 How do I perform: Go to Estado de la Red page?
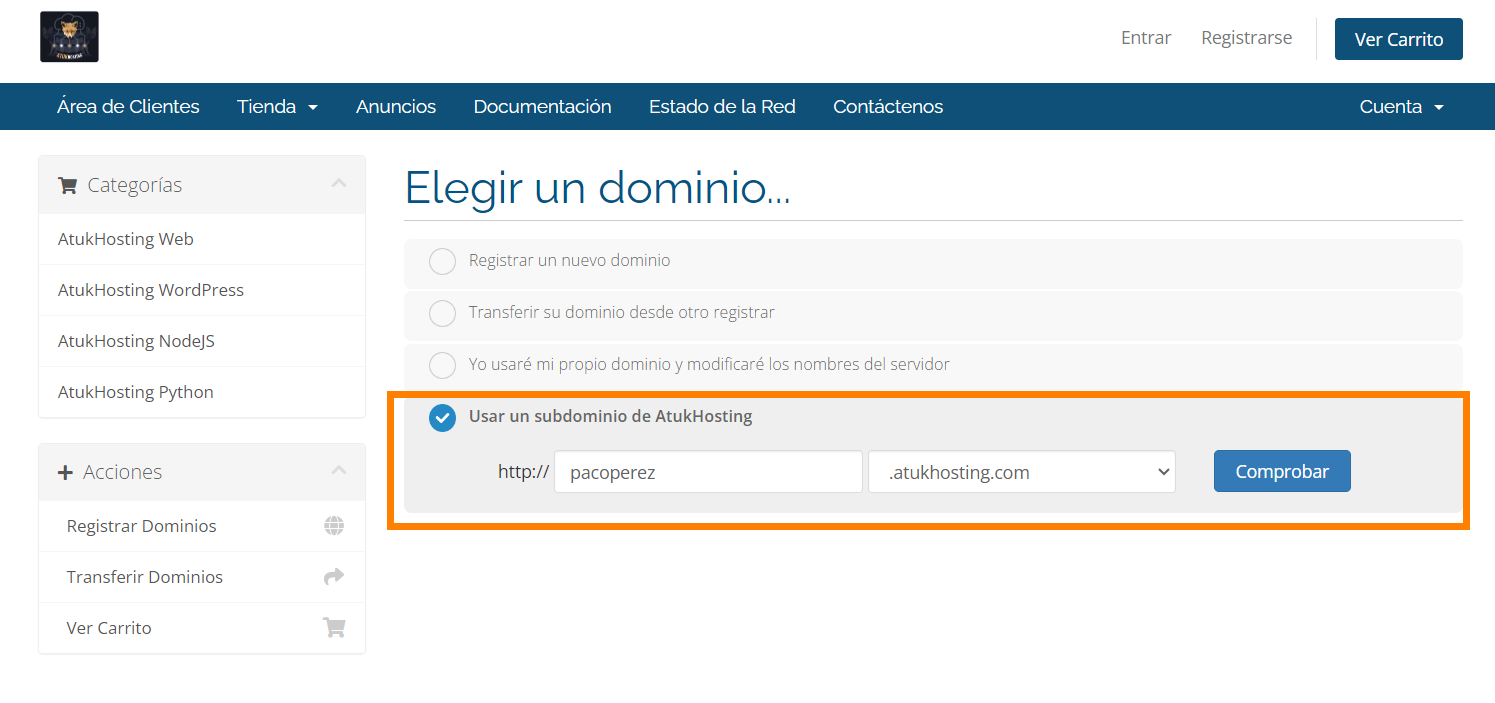[722, 107]
